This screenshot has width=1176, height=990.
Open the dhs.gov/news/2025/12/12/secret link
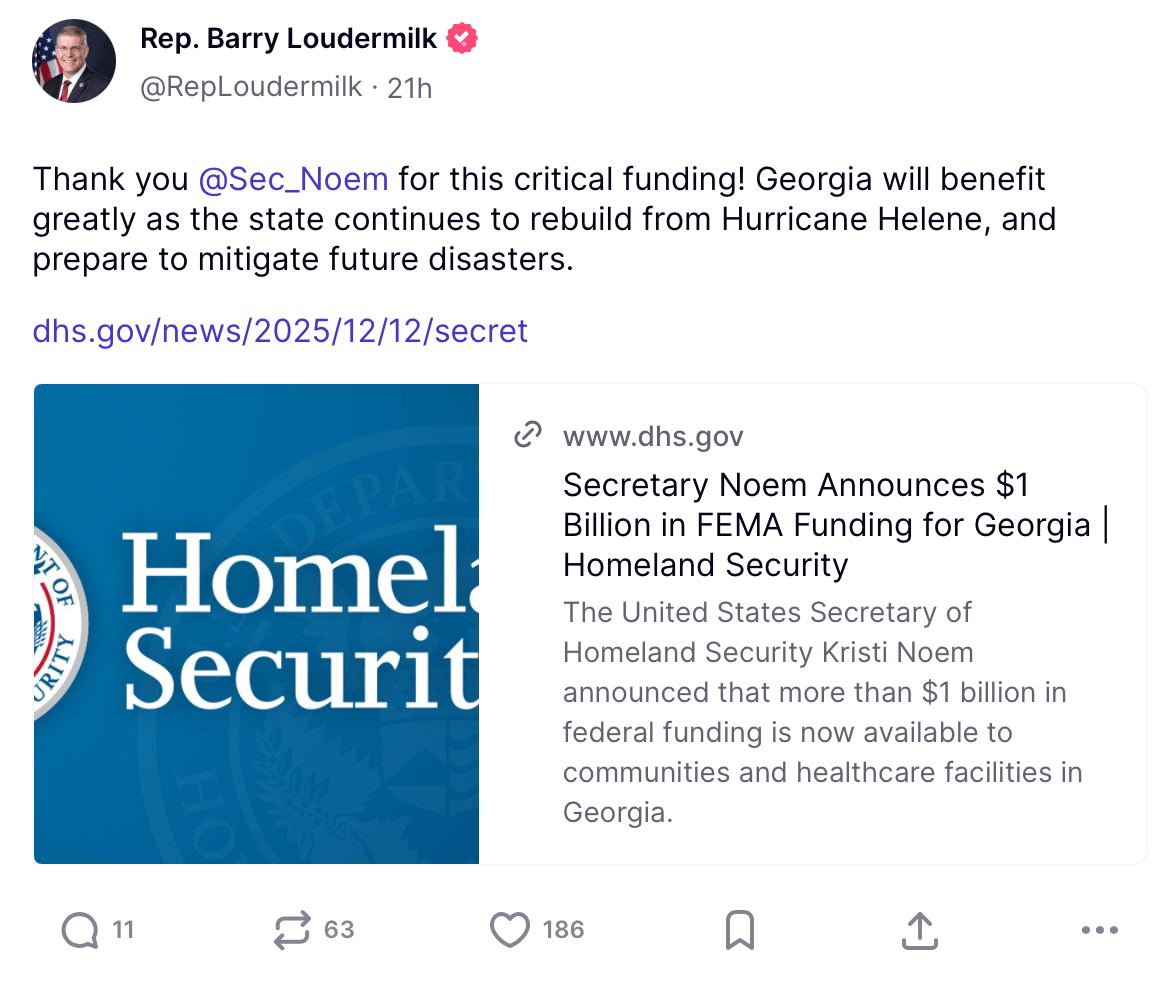(280, 330)
